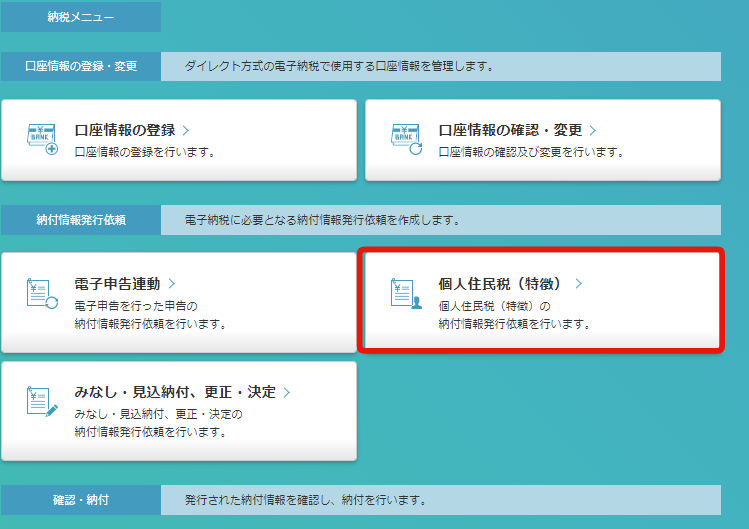
Task: Open the 個人住民税（特徴） title link
Action: point(500,284)
